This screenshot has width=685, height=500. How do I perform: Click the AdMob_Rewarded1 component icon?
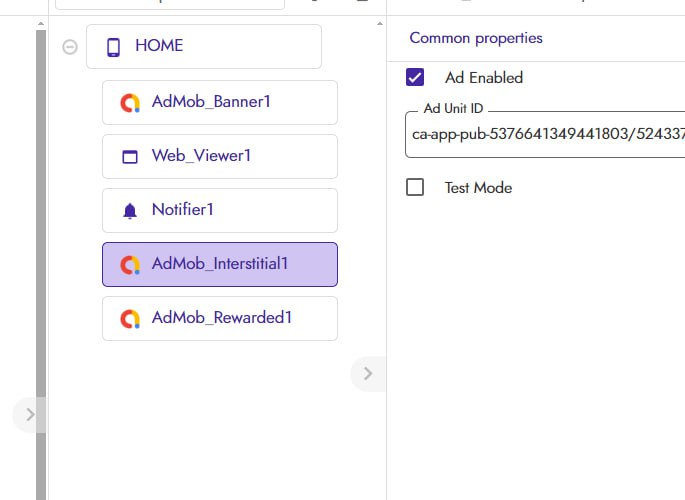pos(129,318)
